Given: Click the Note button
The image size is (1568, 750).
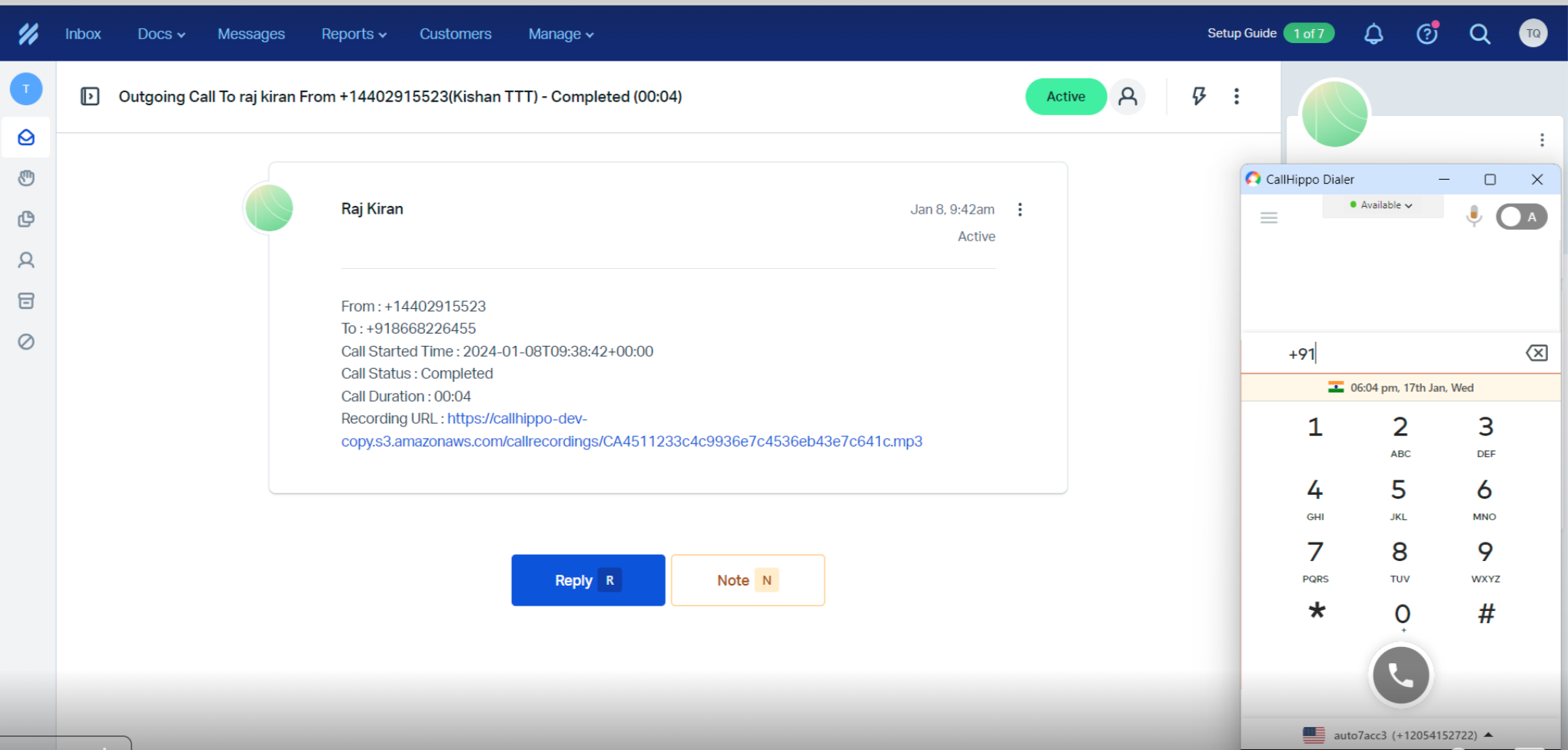Looking at the screenshot, I should [748, 580].
